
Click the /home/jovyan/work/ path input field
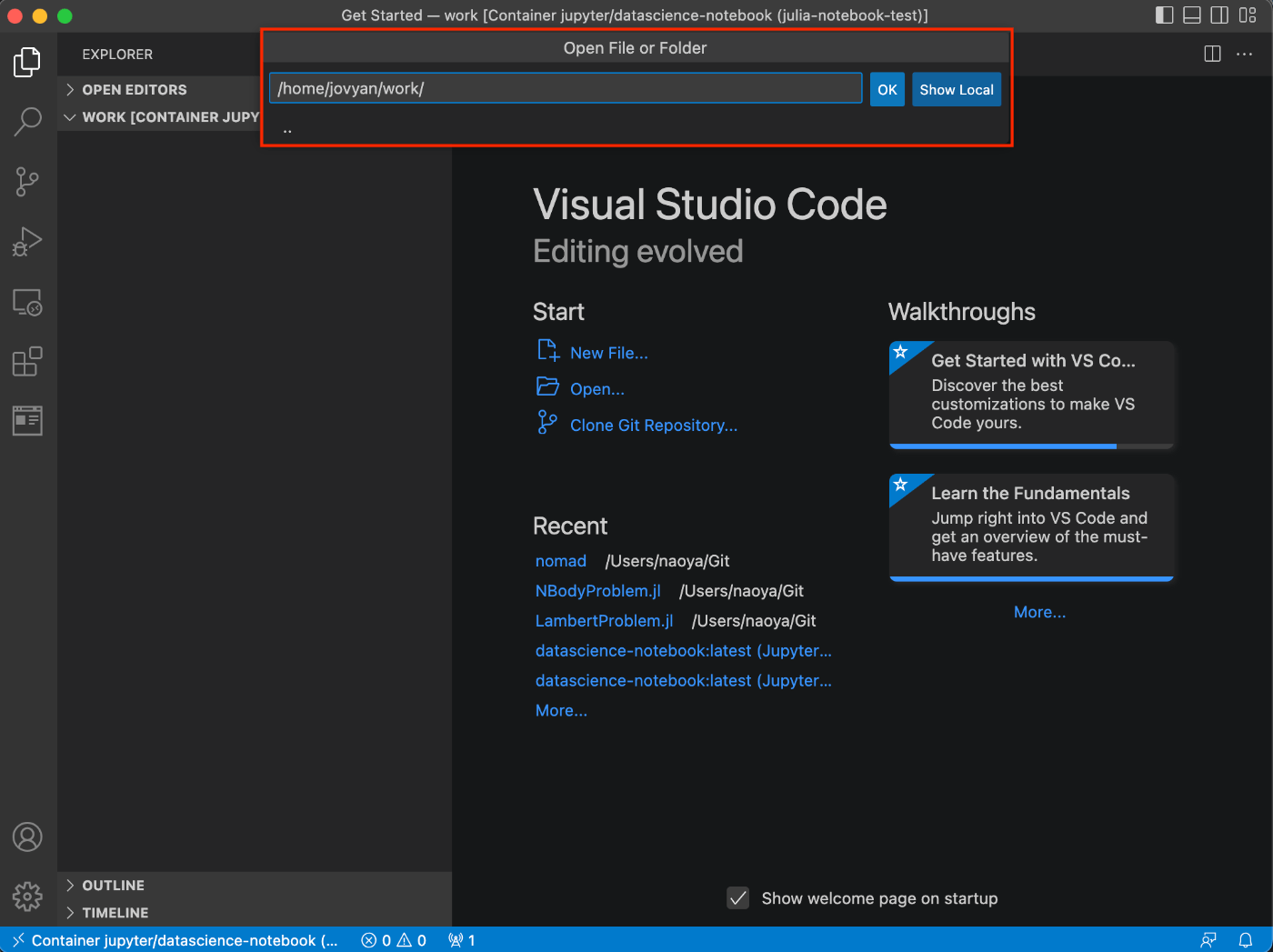(566, 88)
